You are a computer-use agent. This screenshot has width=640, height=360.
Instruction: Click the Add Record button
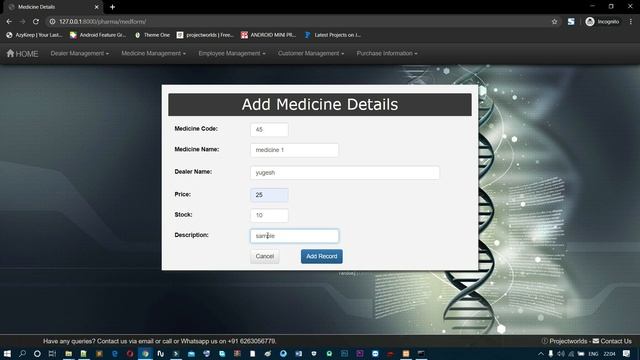point(322,256)
